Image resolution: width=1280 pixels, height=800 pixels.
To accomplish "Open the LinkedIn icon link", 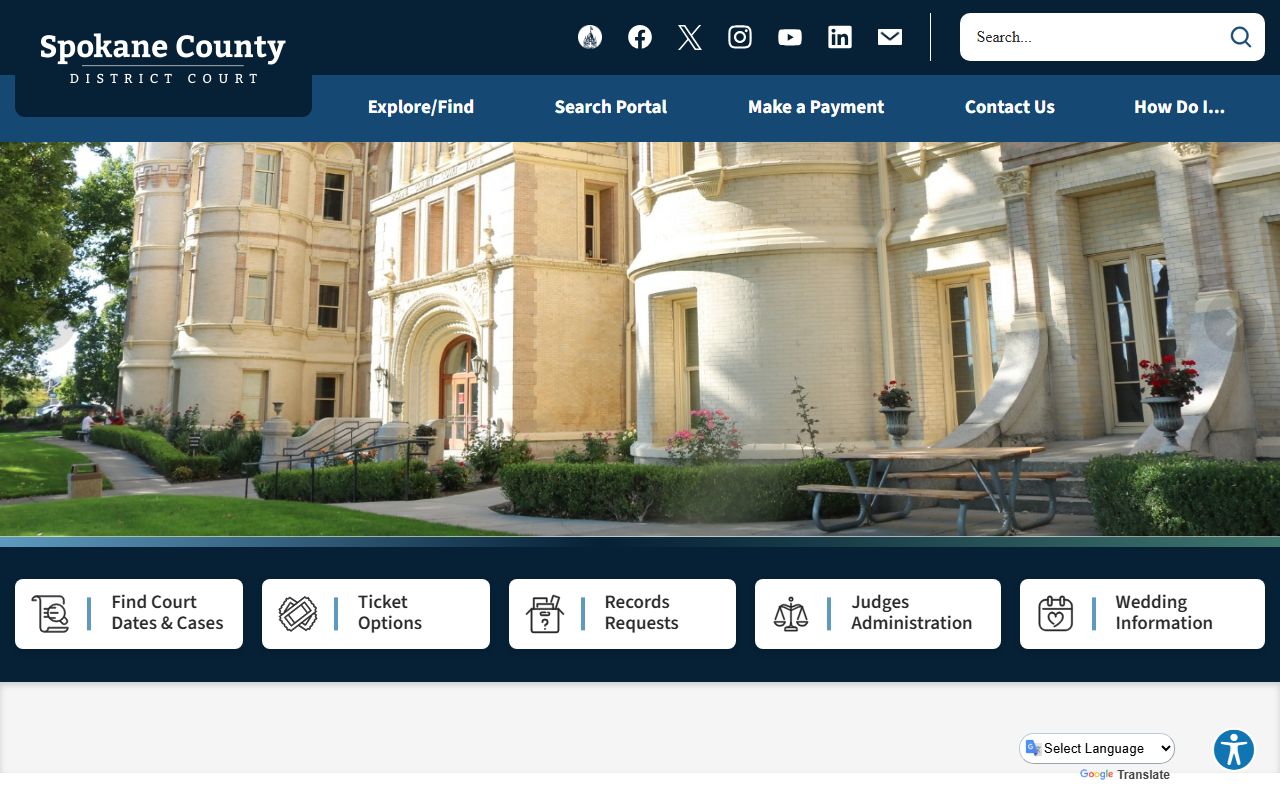I will click(840, 37).
